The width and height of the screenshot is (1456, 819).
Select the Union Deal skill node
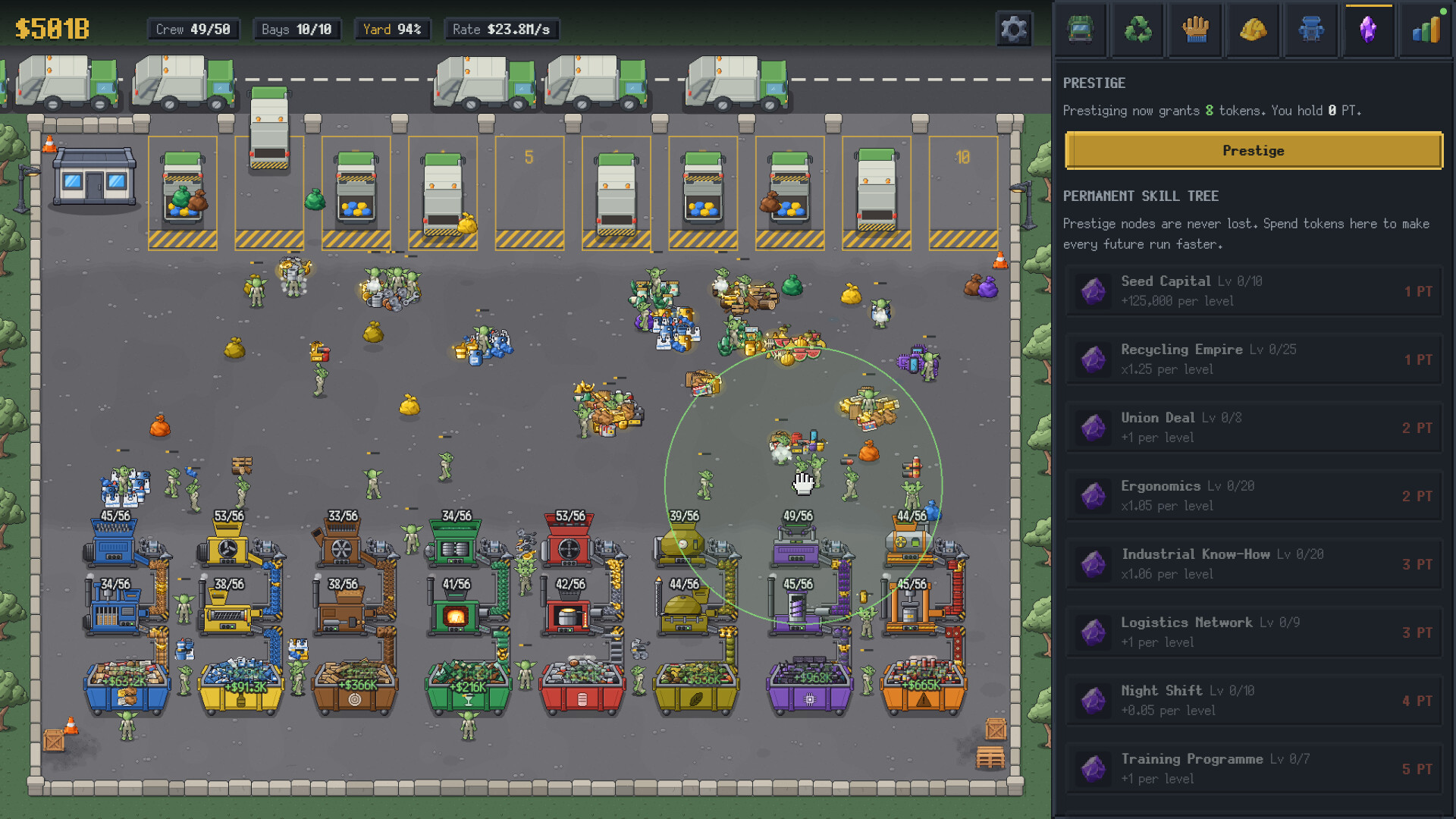(1253, 428)
